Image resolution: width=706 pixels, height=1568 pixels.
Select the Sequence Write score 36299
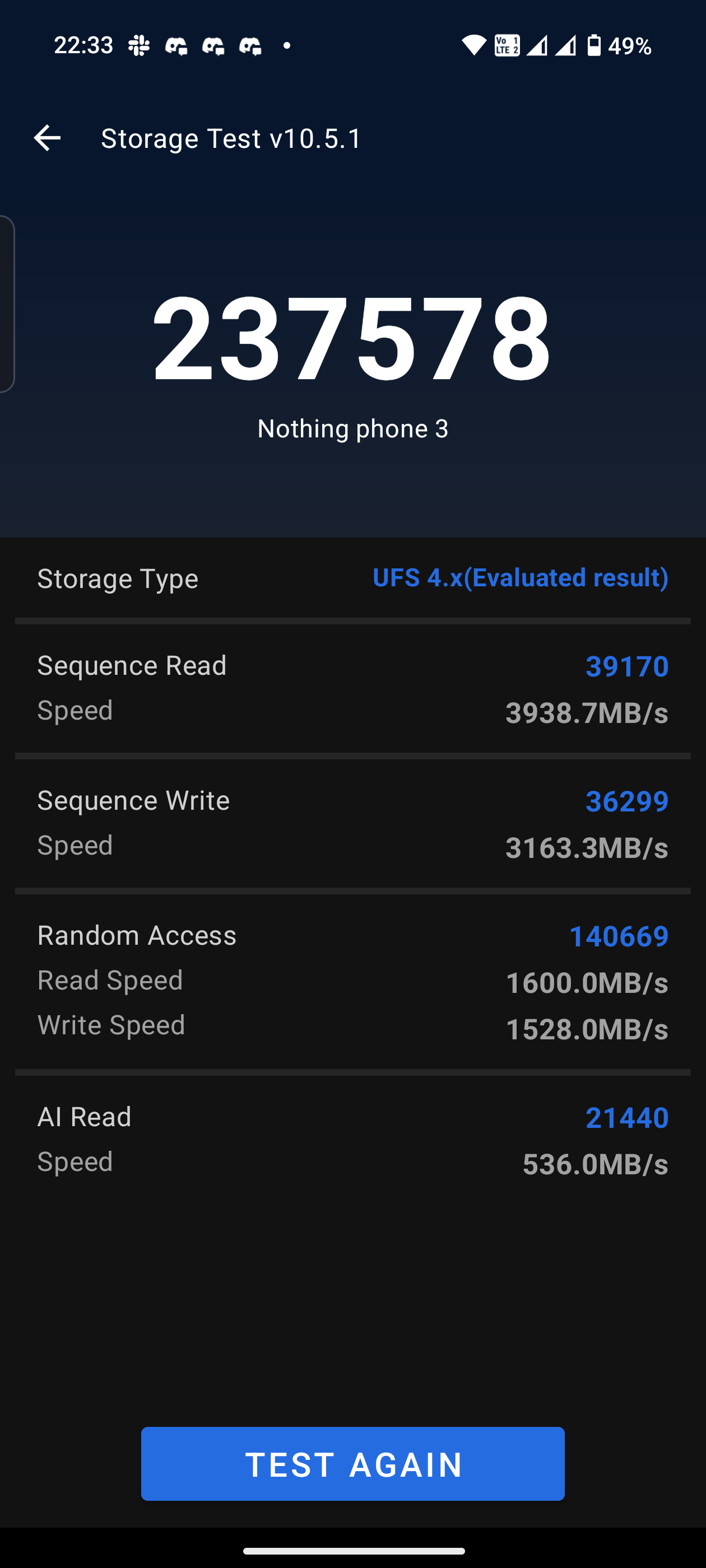(627, 802)
